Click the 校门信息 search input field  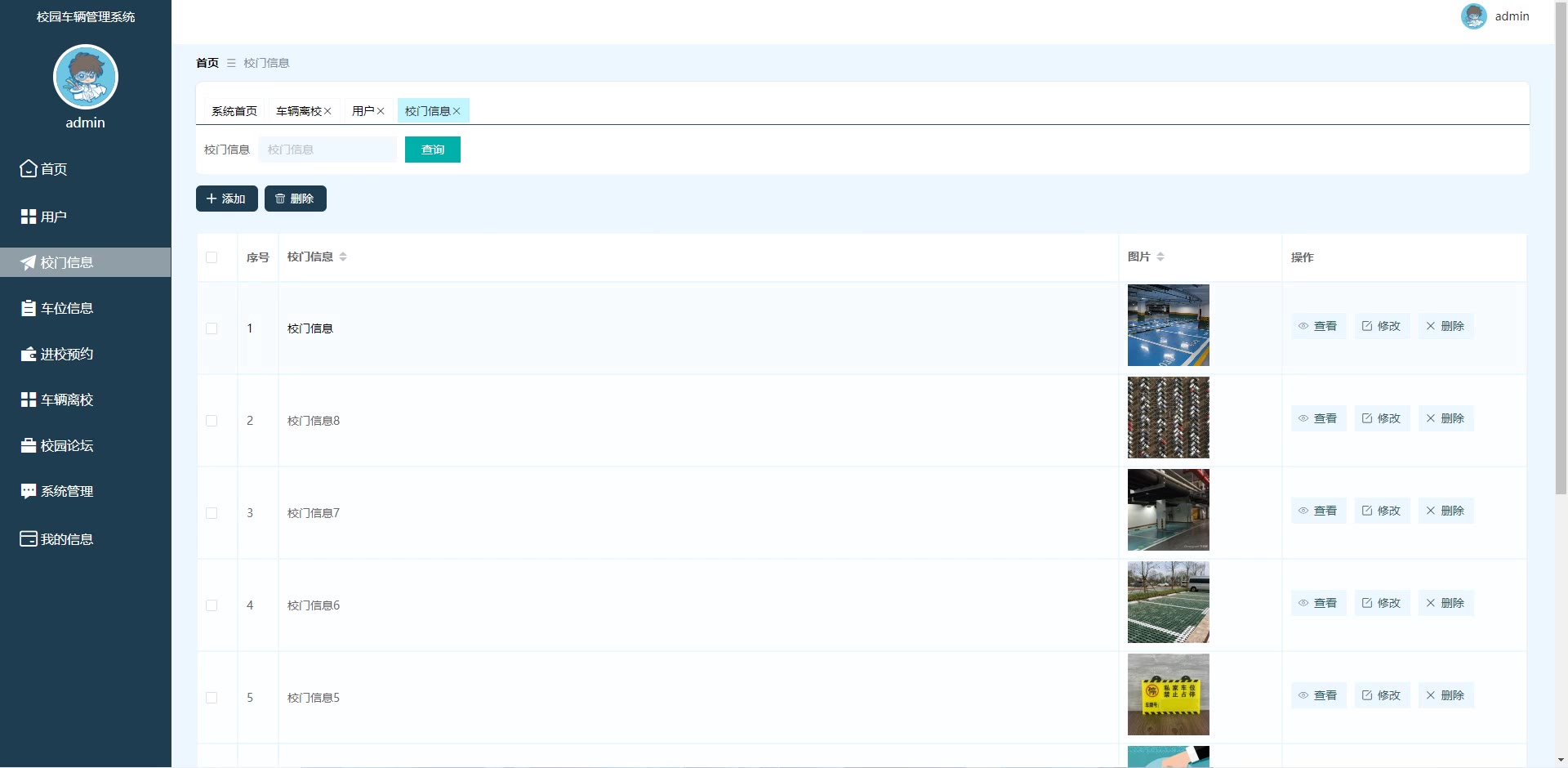click(x=327, y=150)
